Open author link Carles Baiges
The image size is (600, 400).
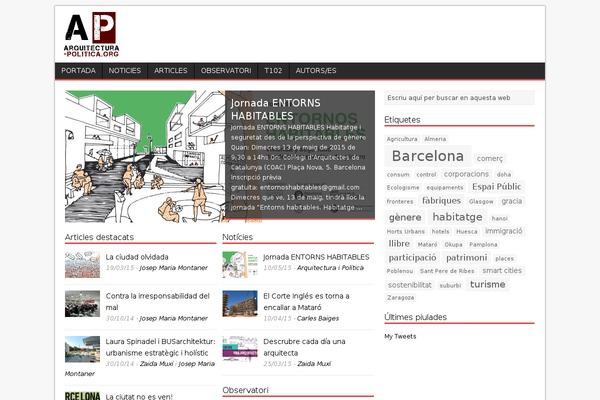(x=318, y=318)
